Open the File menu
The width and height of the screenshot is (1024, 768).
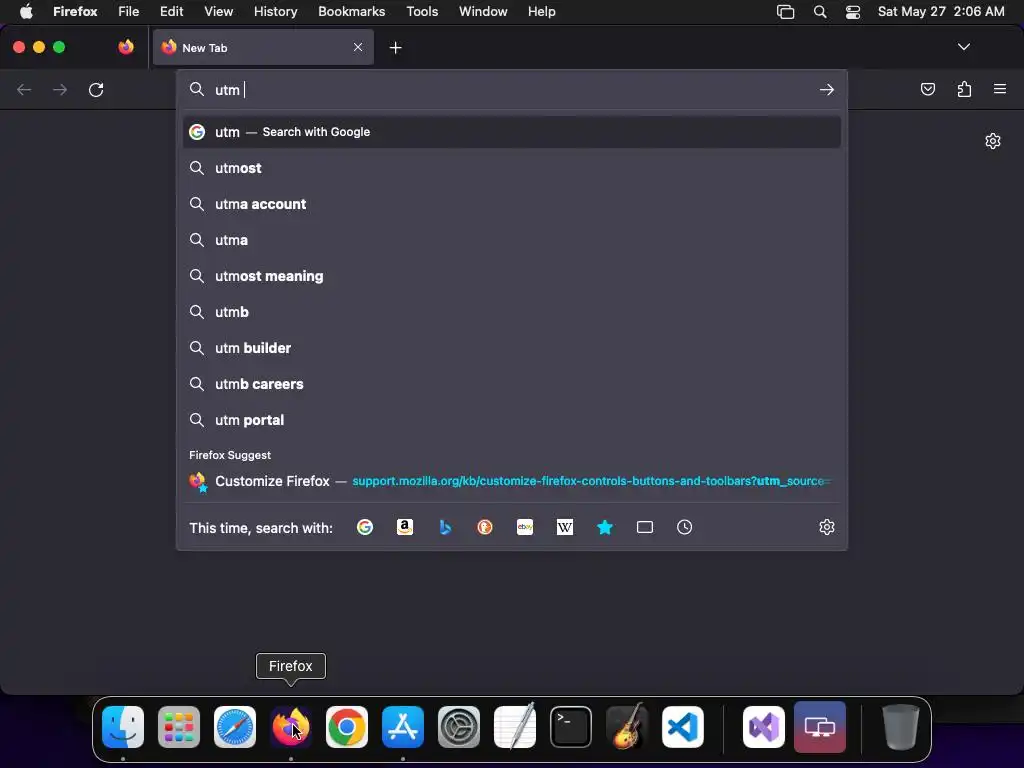pos(129,11)
